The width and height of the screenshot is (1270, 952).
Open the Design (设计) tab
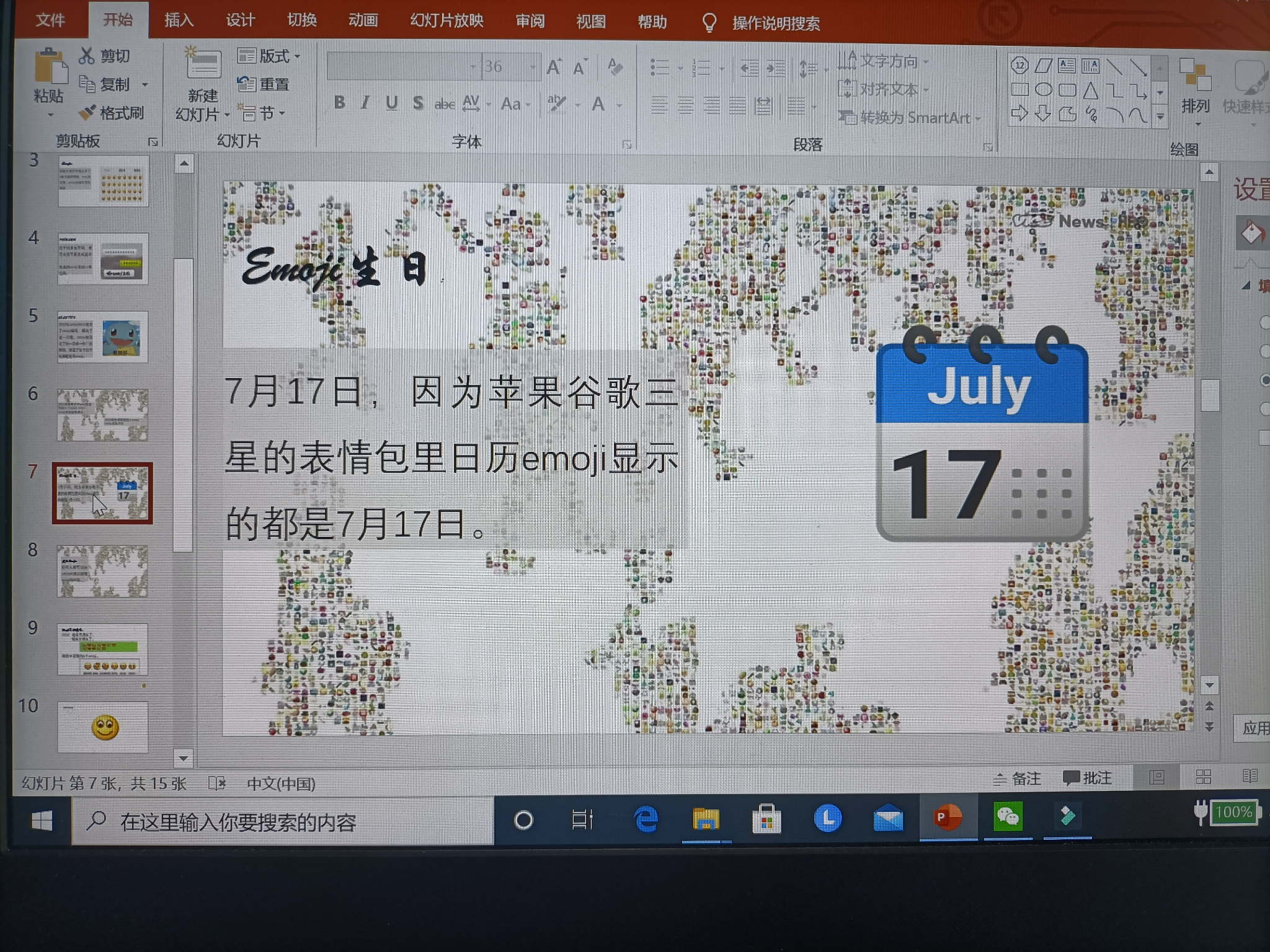pyautogui.click(x=240, y=20)
